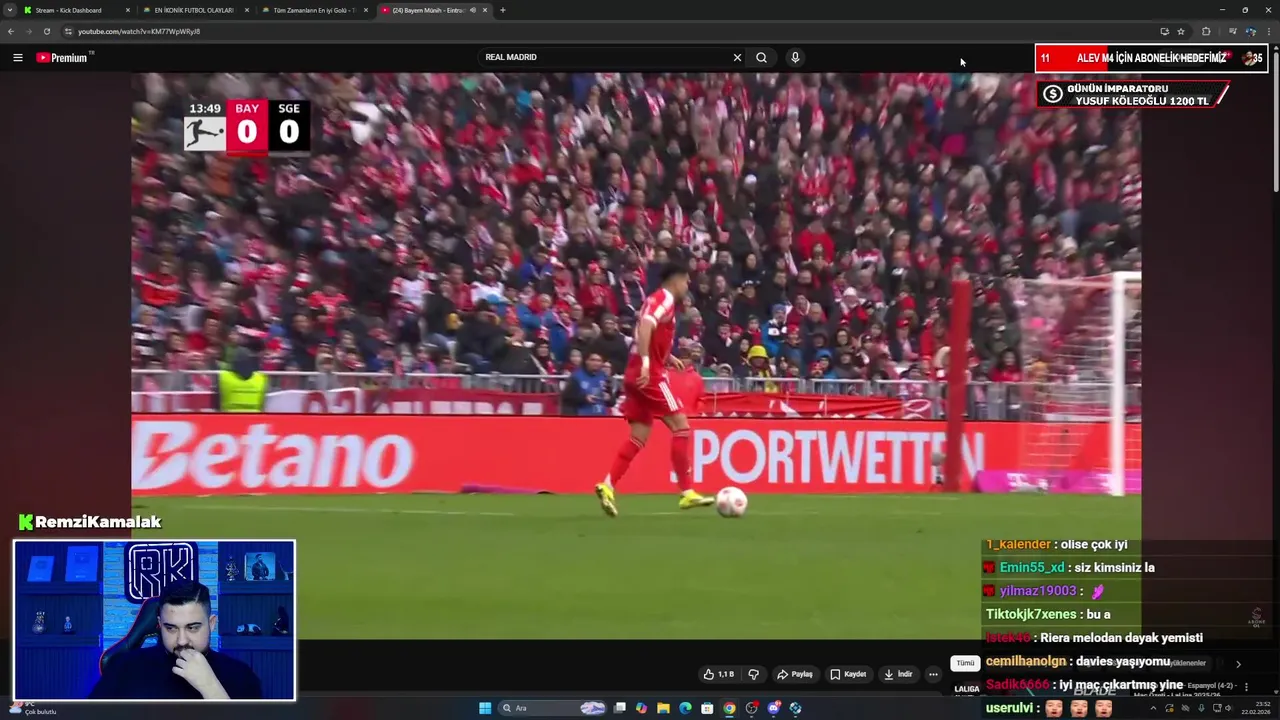The image size is (1280, 720).
Task: Click the YouTube video player
Action: tap(636, 355)
